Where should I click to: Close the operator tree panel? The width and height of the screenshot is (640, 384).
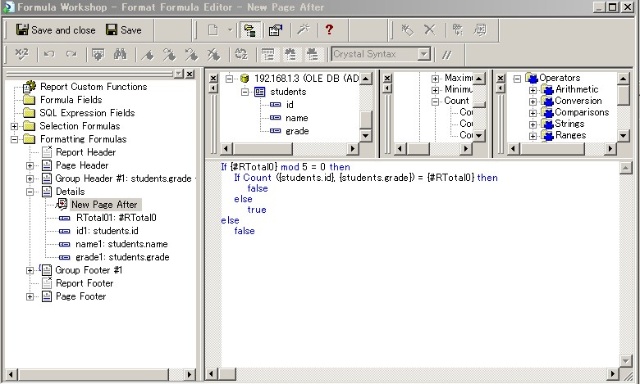(x=501, y=78)
